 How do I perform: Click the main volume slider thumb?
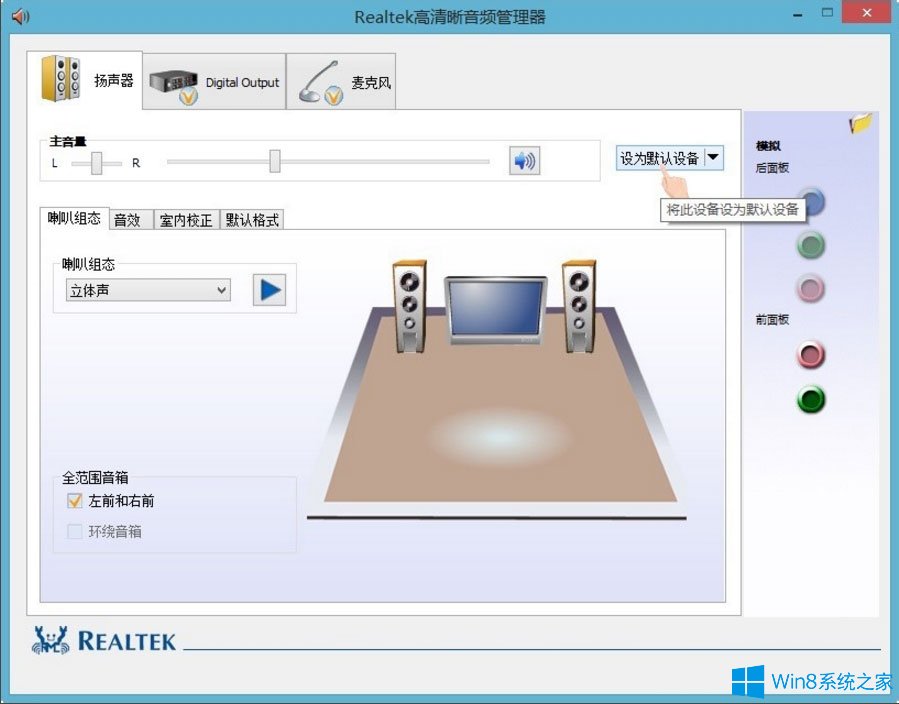[x=275, y=161]
